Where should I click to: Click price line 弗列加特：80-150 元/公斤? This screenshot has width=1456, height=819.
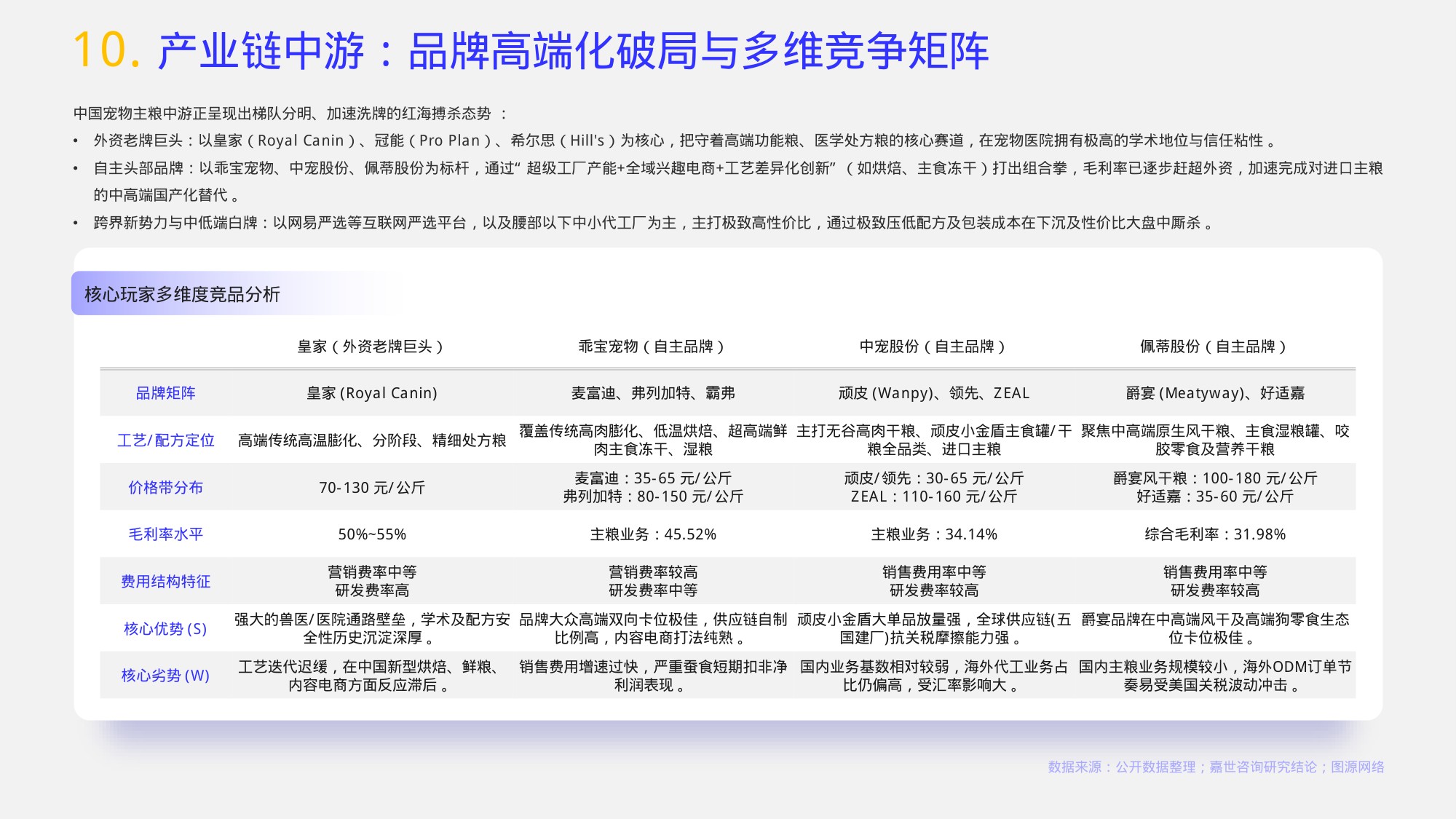point(653,496)
